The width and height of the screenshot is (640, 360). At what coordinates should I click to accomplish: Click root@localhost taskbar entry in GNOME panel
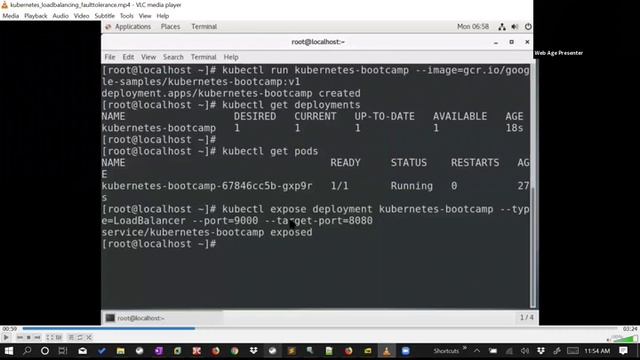point(162,318)
